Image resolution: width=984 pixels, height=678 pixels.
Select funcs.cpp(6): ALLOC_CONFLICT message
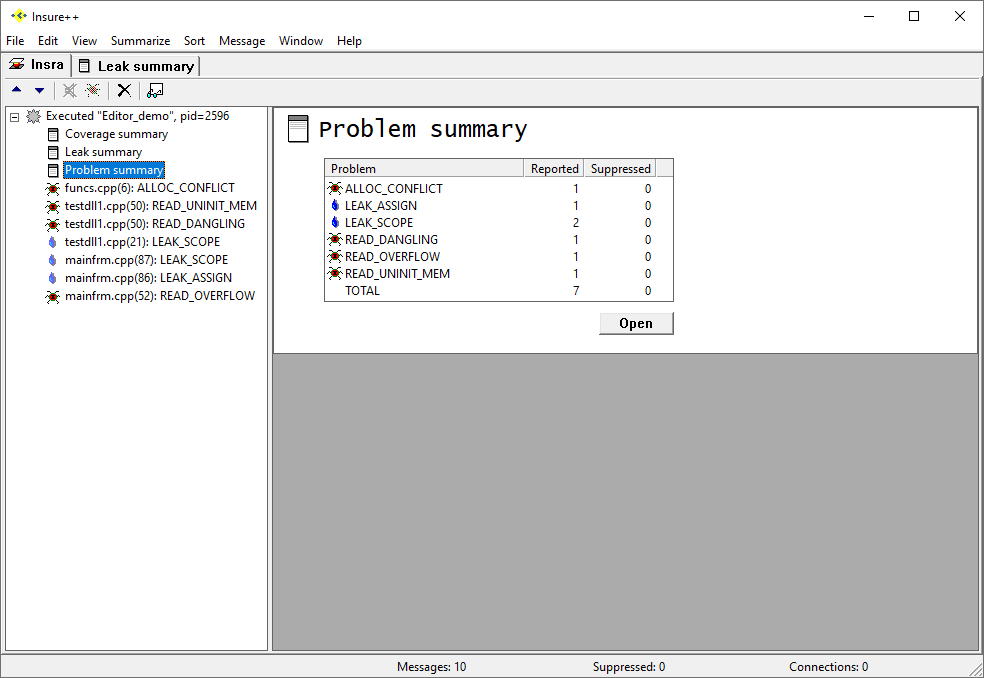(149, 188)
